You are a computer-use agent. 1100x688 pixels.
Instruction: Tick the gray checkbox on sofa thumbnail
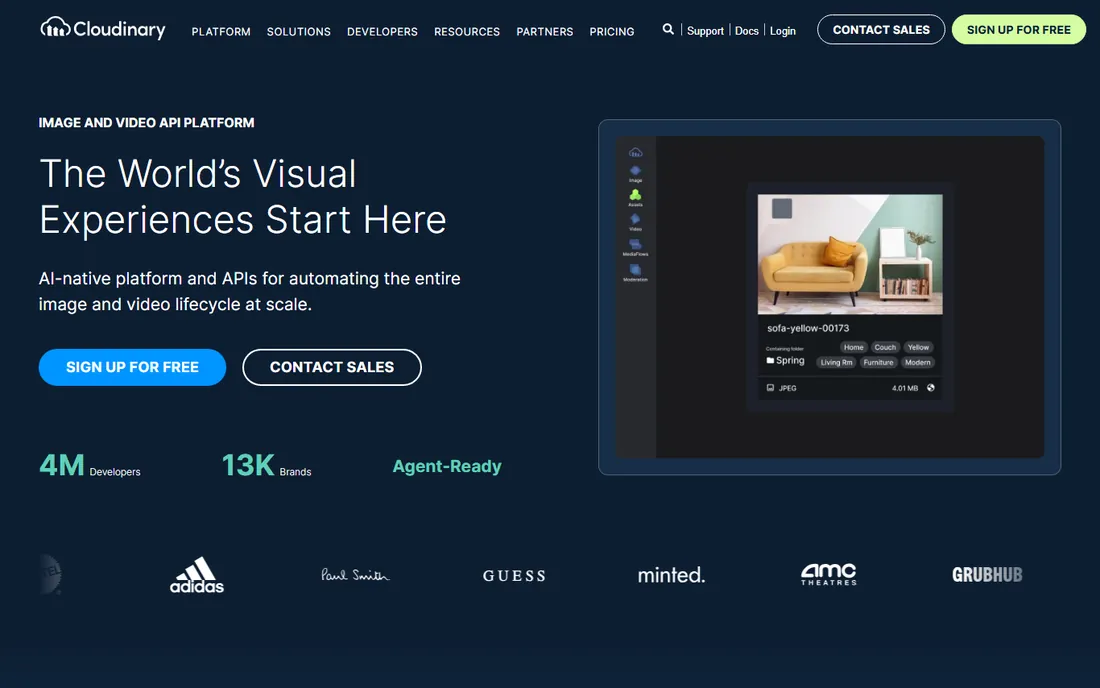[782, 208]
